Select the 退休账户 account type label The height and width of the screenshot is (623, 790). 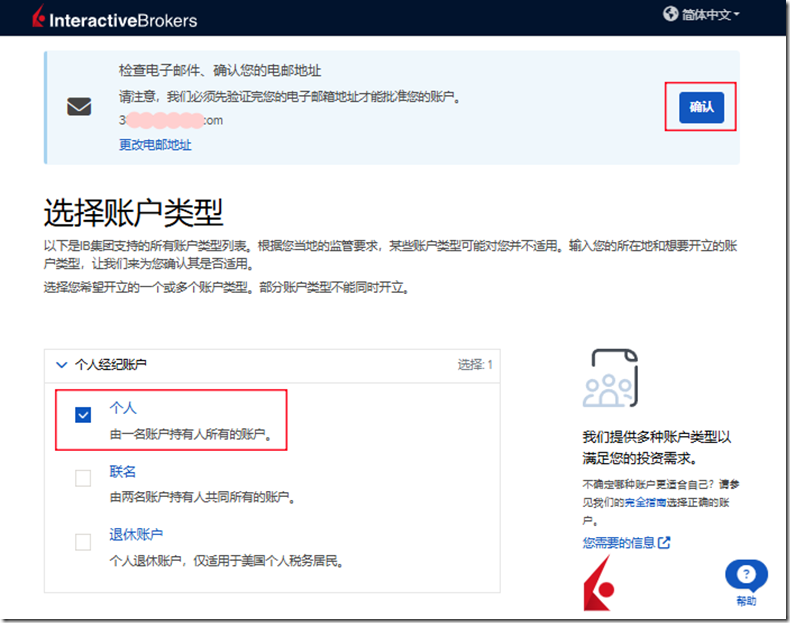pyautogui.click(x=136, y=535)
